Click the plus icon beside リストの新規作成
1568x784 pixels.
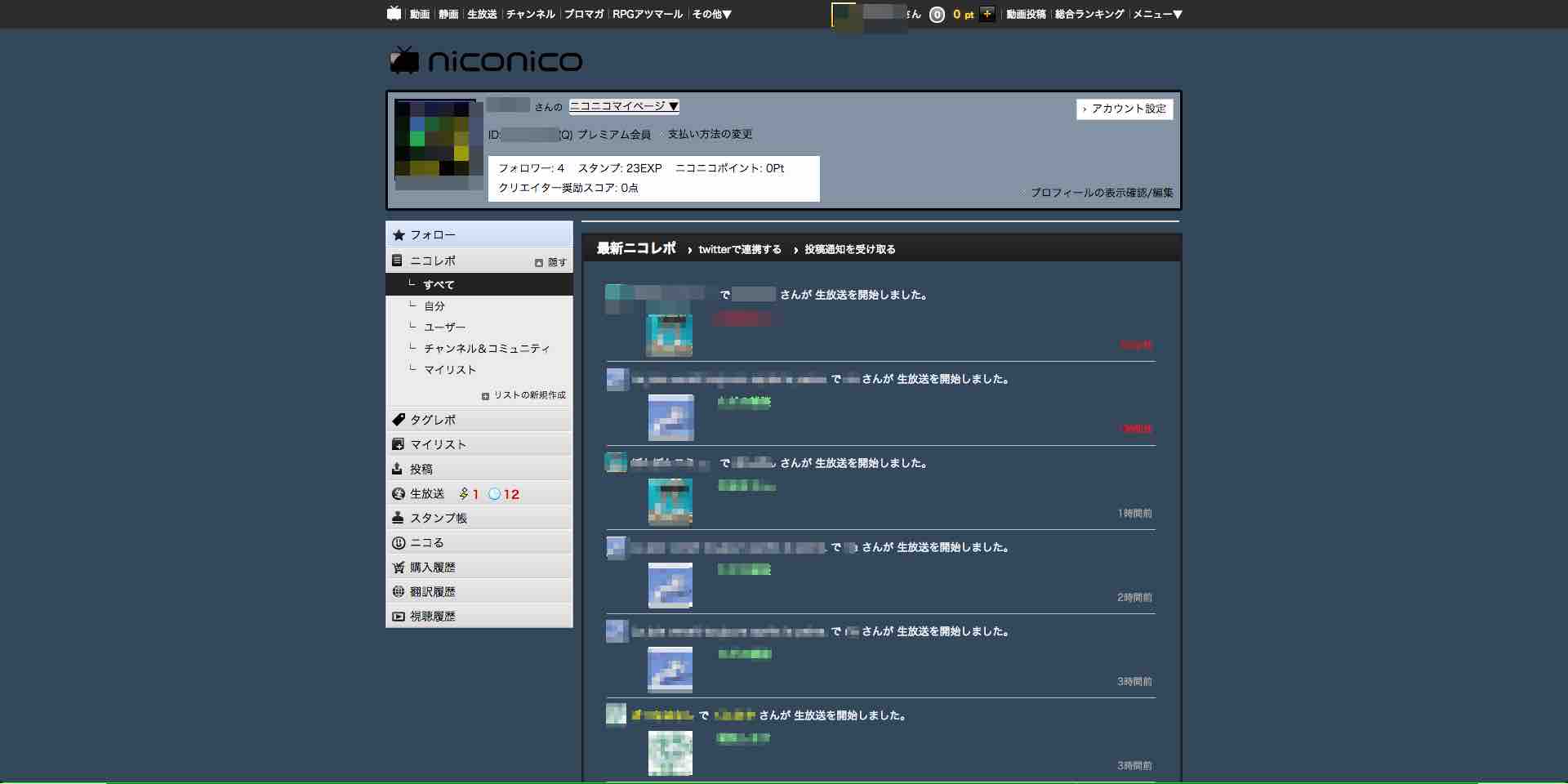[x=485, y=396]
